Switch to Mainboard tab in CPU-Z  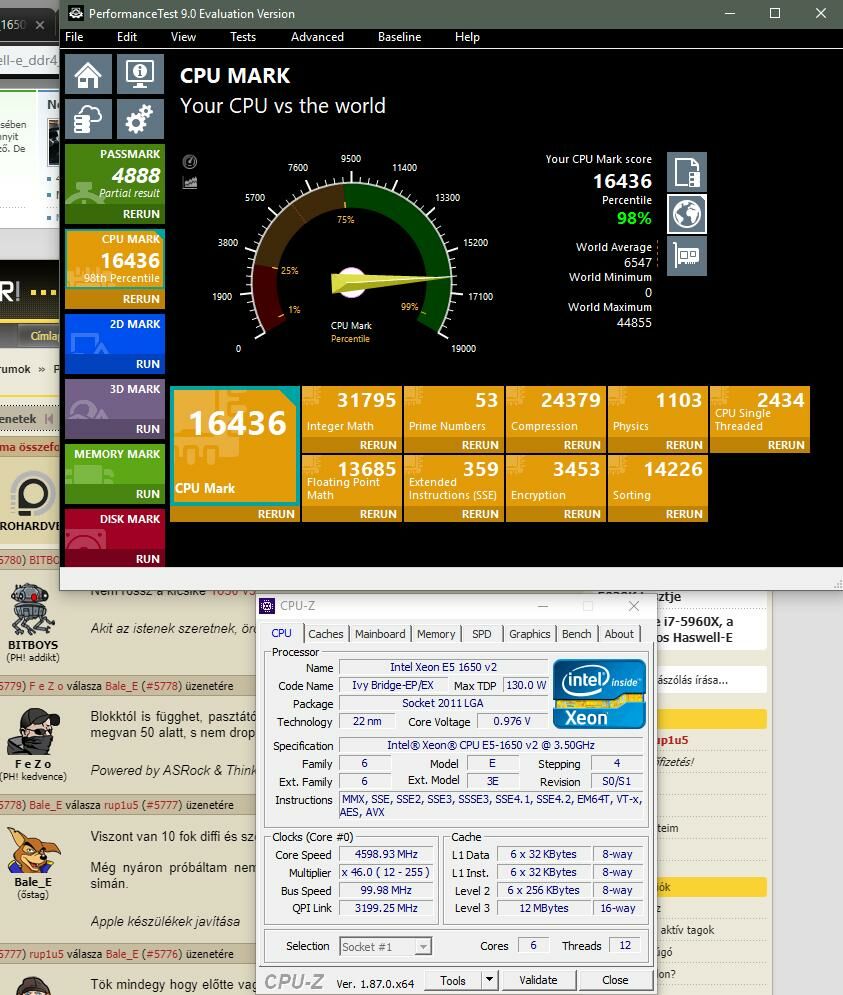380,634
